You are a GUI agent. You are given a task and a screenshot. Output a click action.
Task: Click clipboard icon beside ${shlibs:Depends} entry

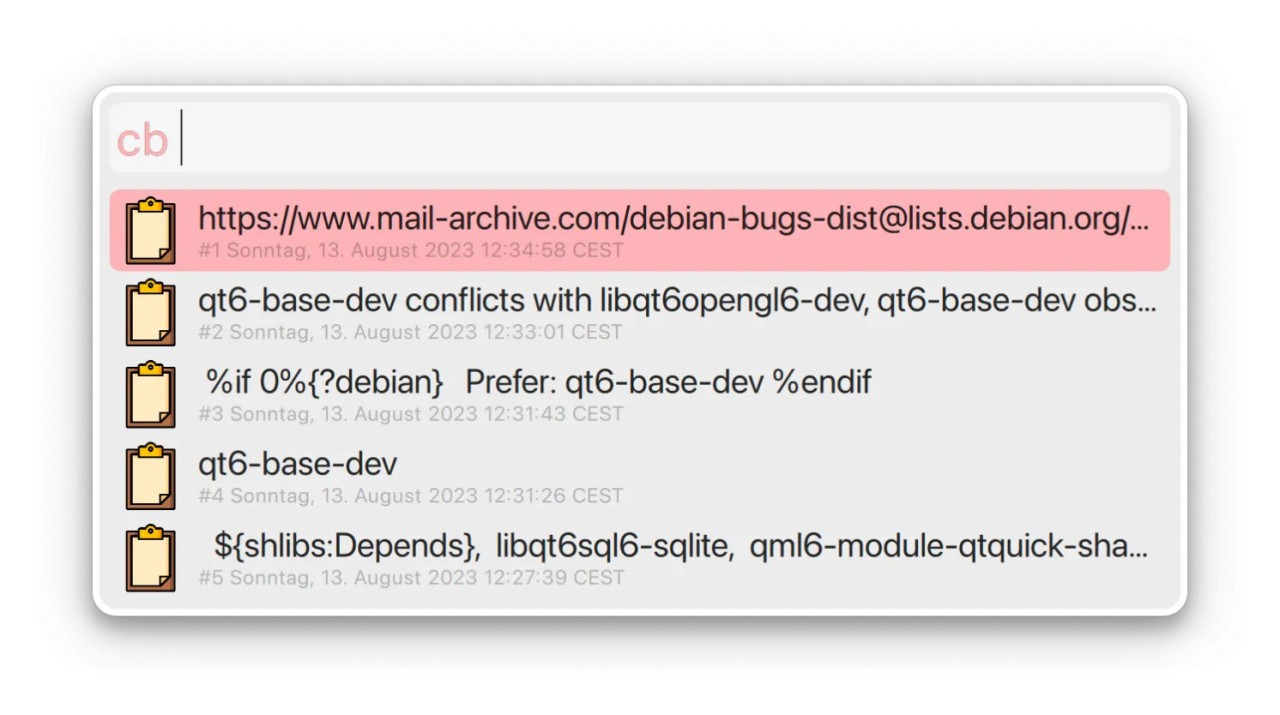150,559
